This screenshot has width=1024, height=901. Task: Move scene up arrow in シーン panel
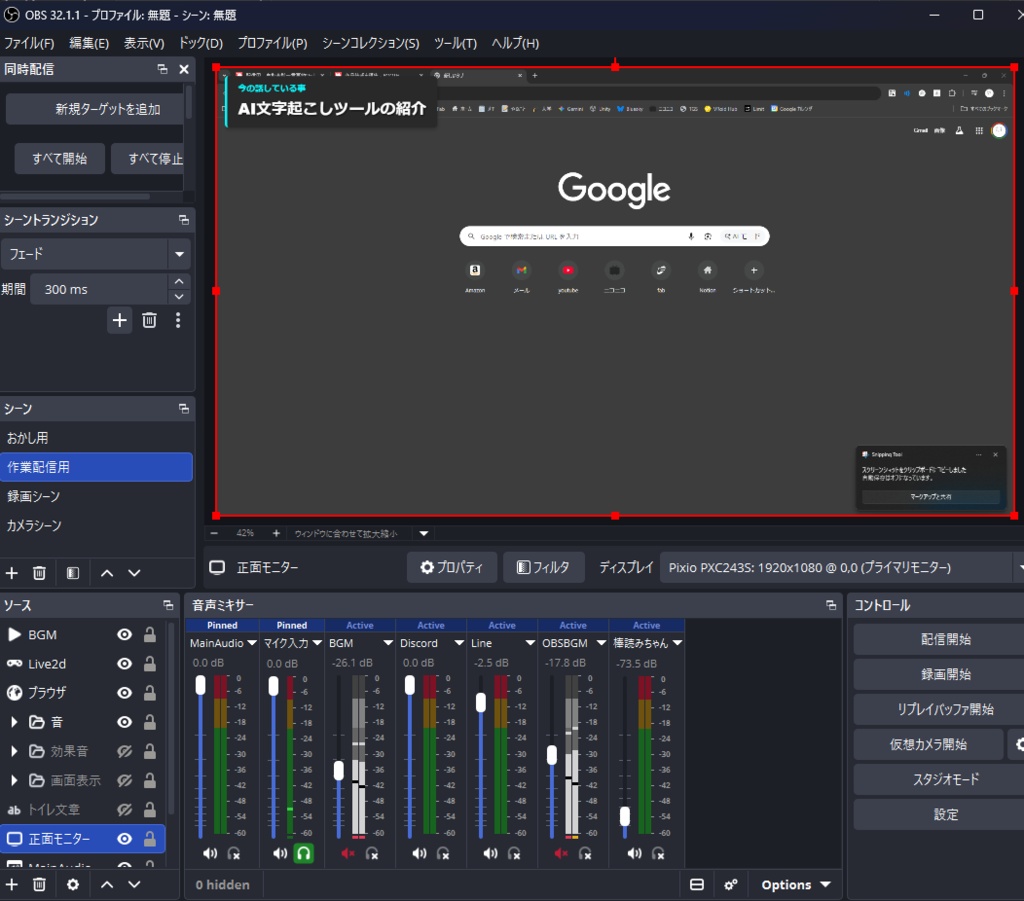[107, 573]
